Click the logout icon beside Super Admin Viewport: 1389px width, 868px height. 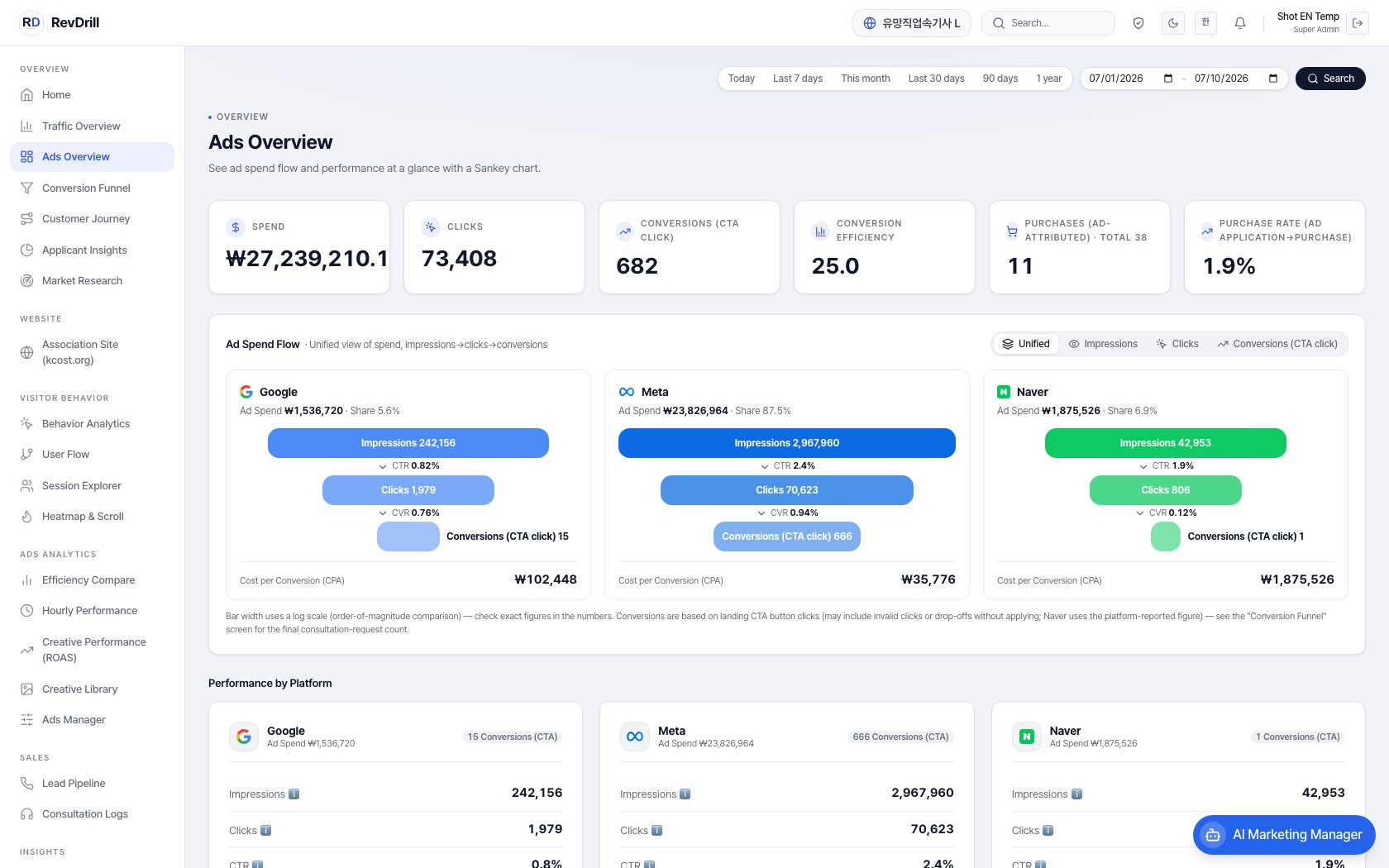1358,23
